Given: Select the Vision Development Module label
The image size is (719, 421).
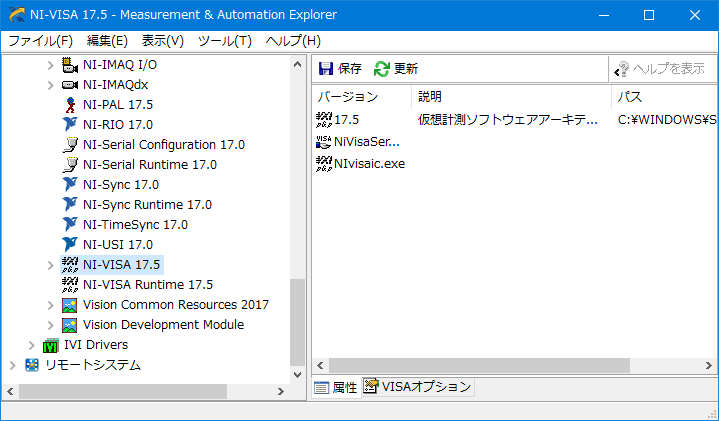Looking at the screenshot, I should click(163, 325).
